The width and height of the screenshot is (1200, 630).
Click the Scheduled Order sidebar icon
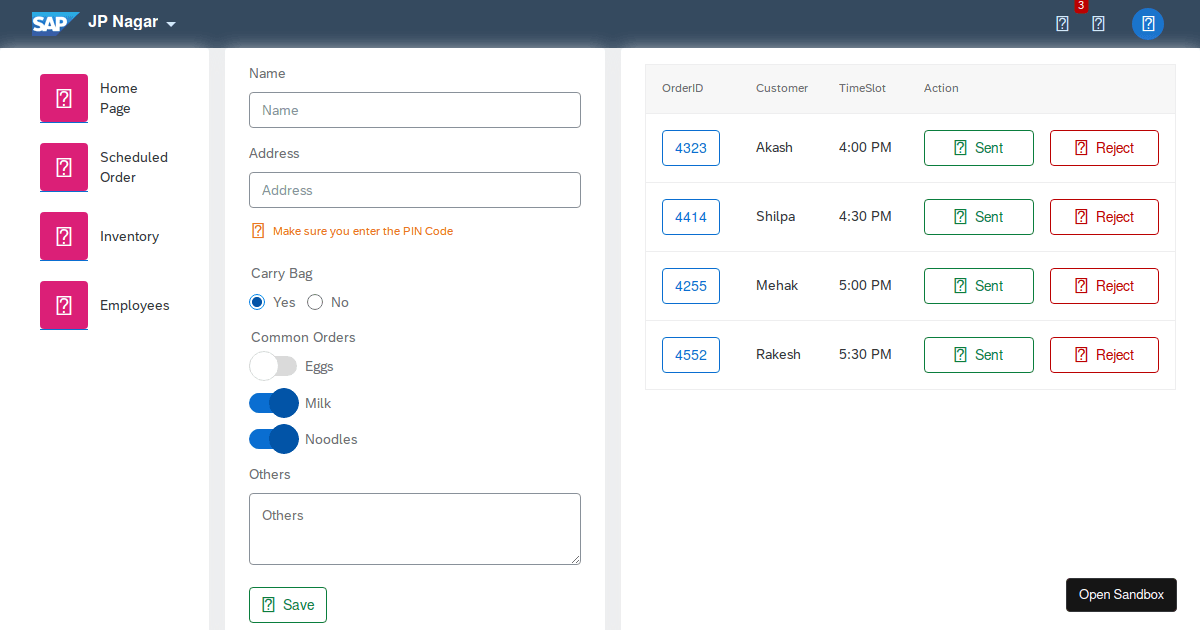pos(63,167)
